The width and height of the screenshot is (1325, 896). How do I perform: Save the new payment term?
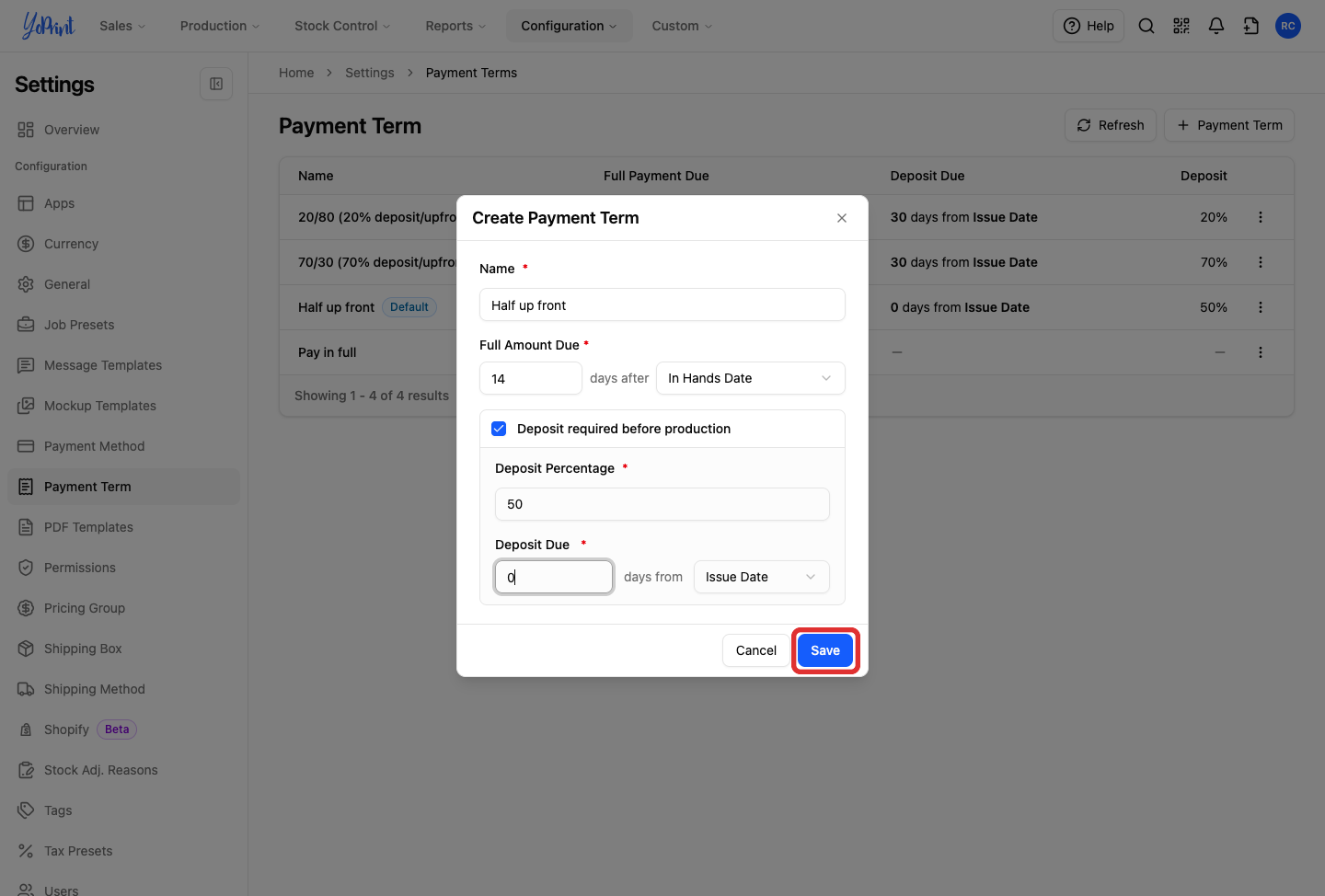click(x=825, y=650)
